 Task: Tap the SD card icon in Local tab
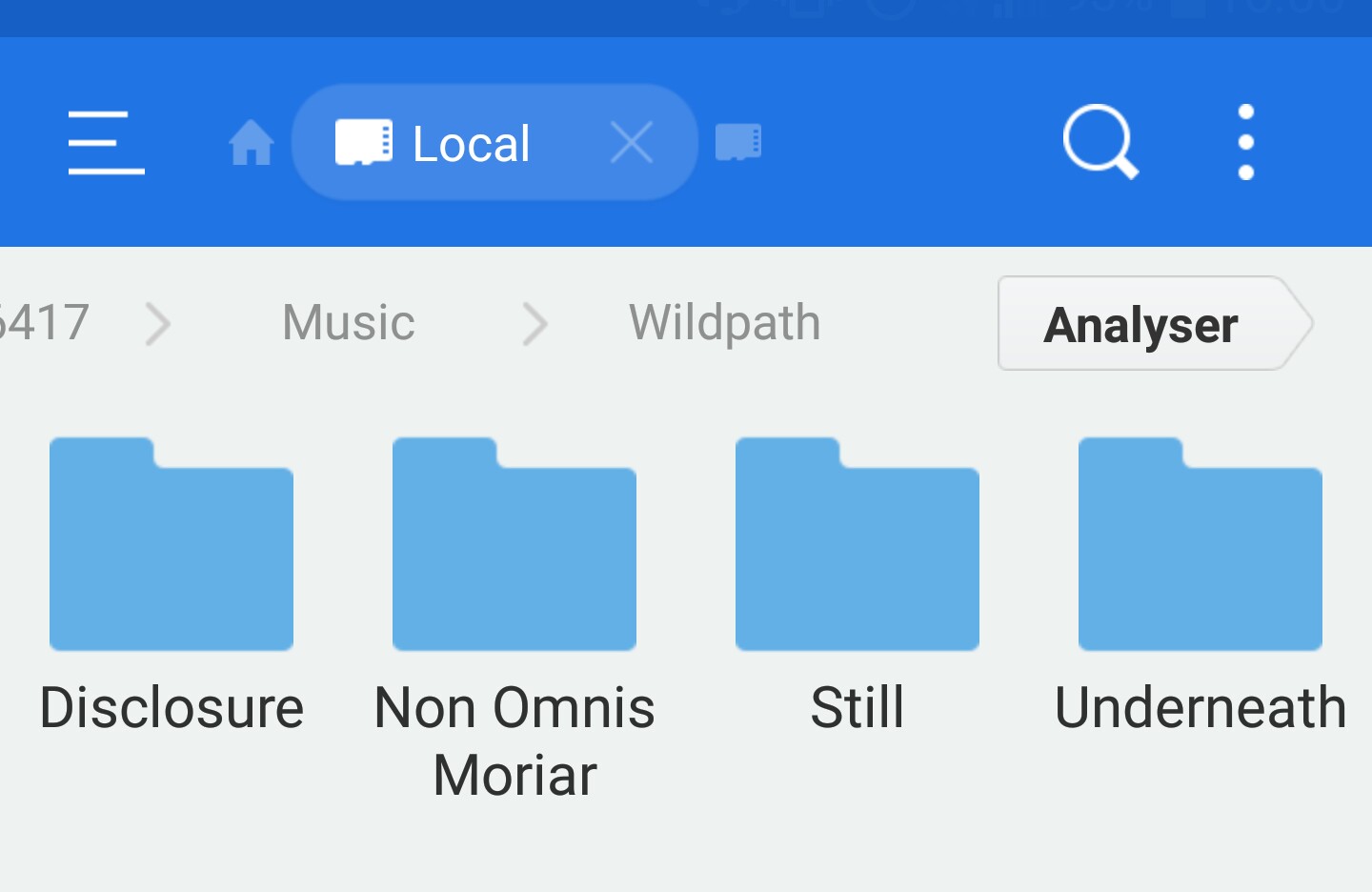(x=363, y=143)
